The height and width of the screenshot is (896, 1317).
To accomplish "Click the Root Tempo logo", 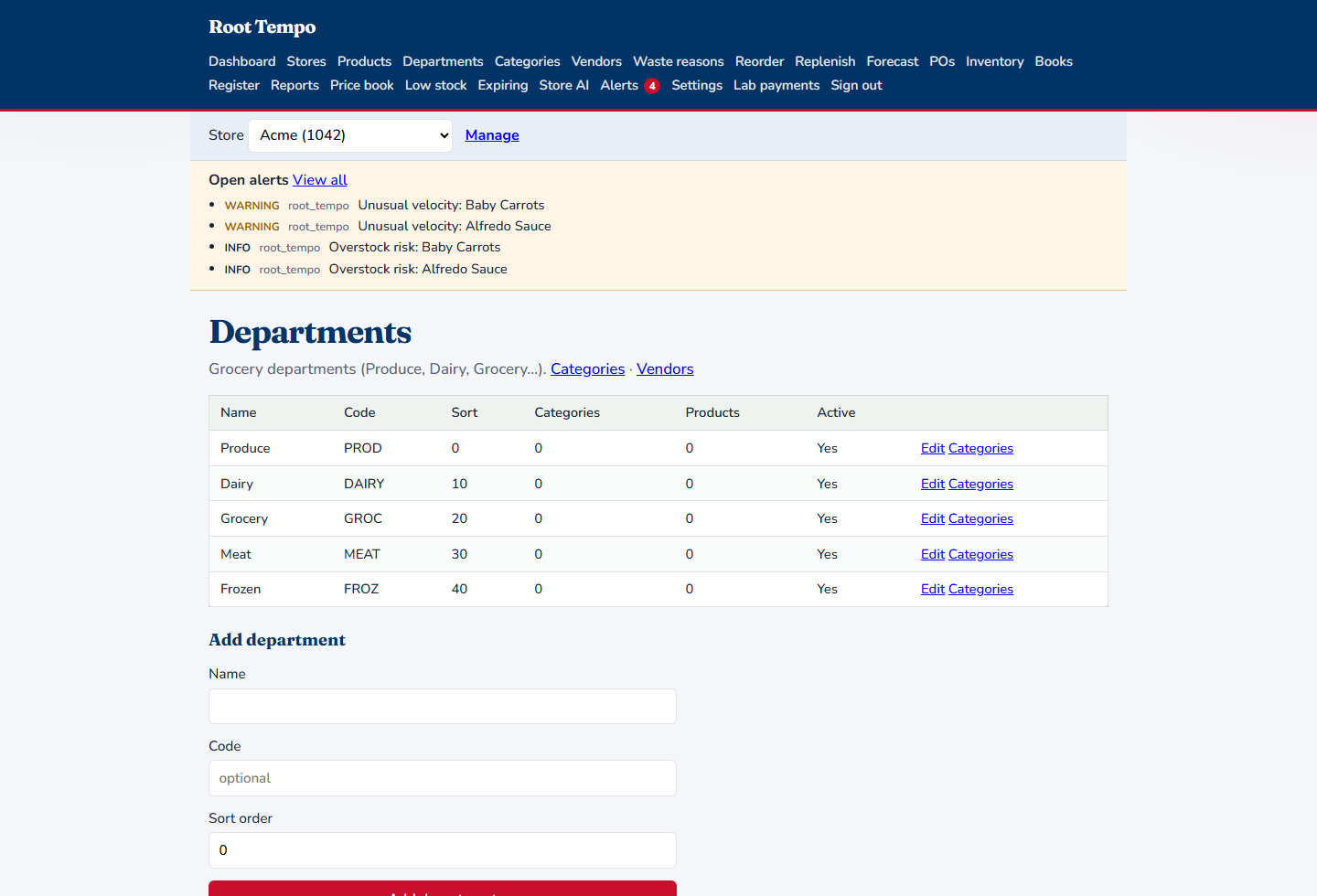I will [x=262, y=27].
